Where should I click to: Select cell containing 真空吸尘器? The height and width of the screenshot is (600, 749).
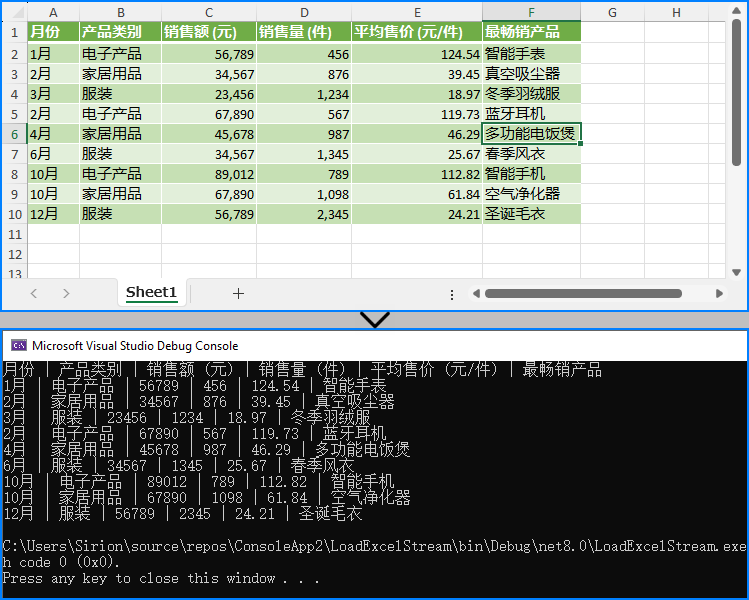tap(532, 74)
